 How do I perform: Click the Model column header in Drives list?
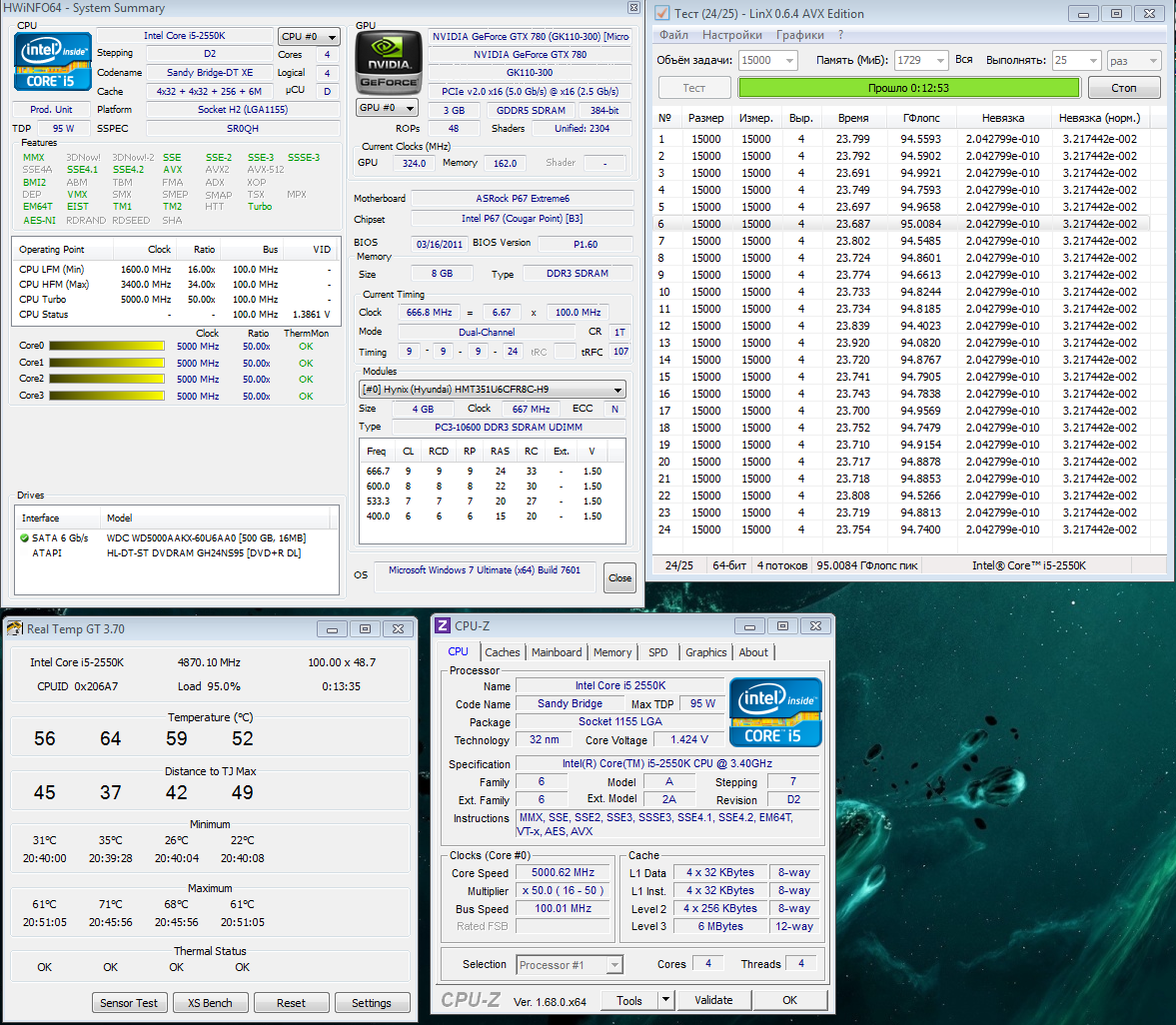(x=216, y=518)
